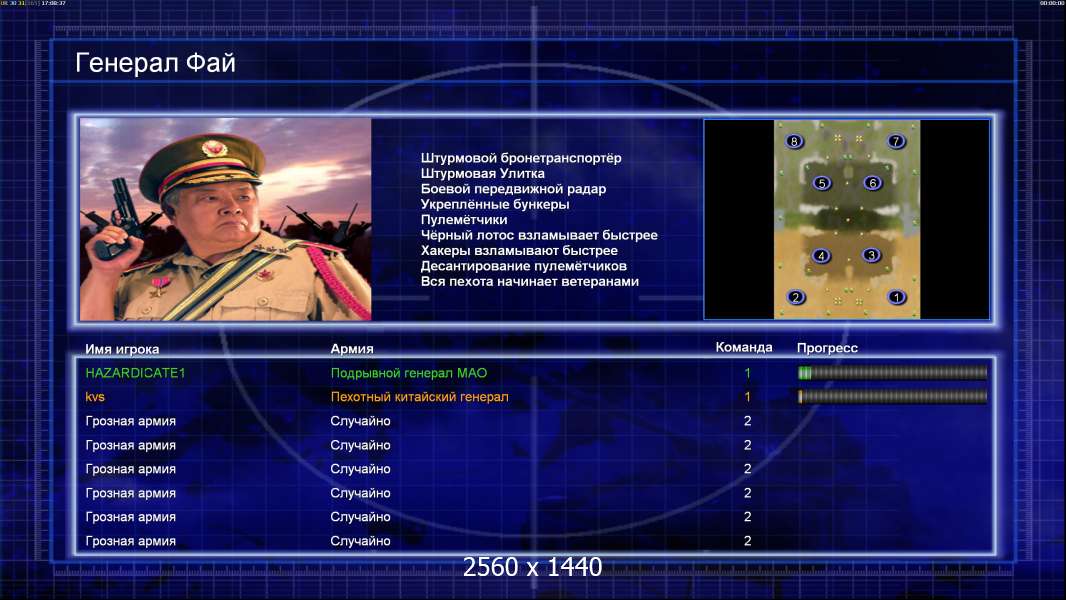This screenshot has width=1066, height=600.
Task: Click the 'Имя игрока' column header
Action: tap(122, 349)
